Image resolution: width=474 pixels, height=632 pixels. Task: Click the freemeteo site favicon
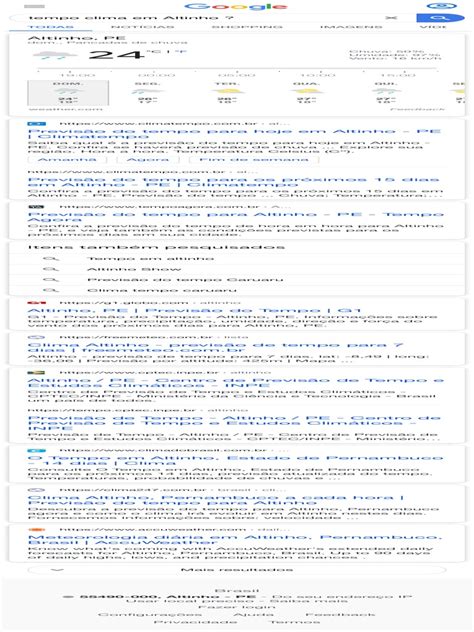pos(37,337)
